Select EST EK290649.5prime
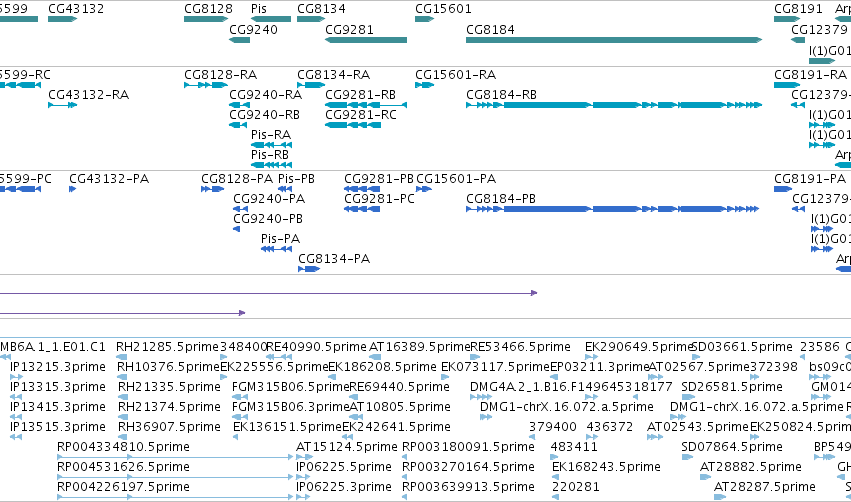Viewport: 851px width, 502px height. [639, 347]
